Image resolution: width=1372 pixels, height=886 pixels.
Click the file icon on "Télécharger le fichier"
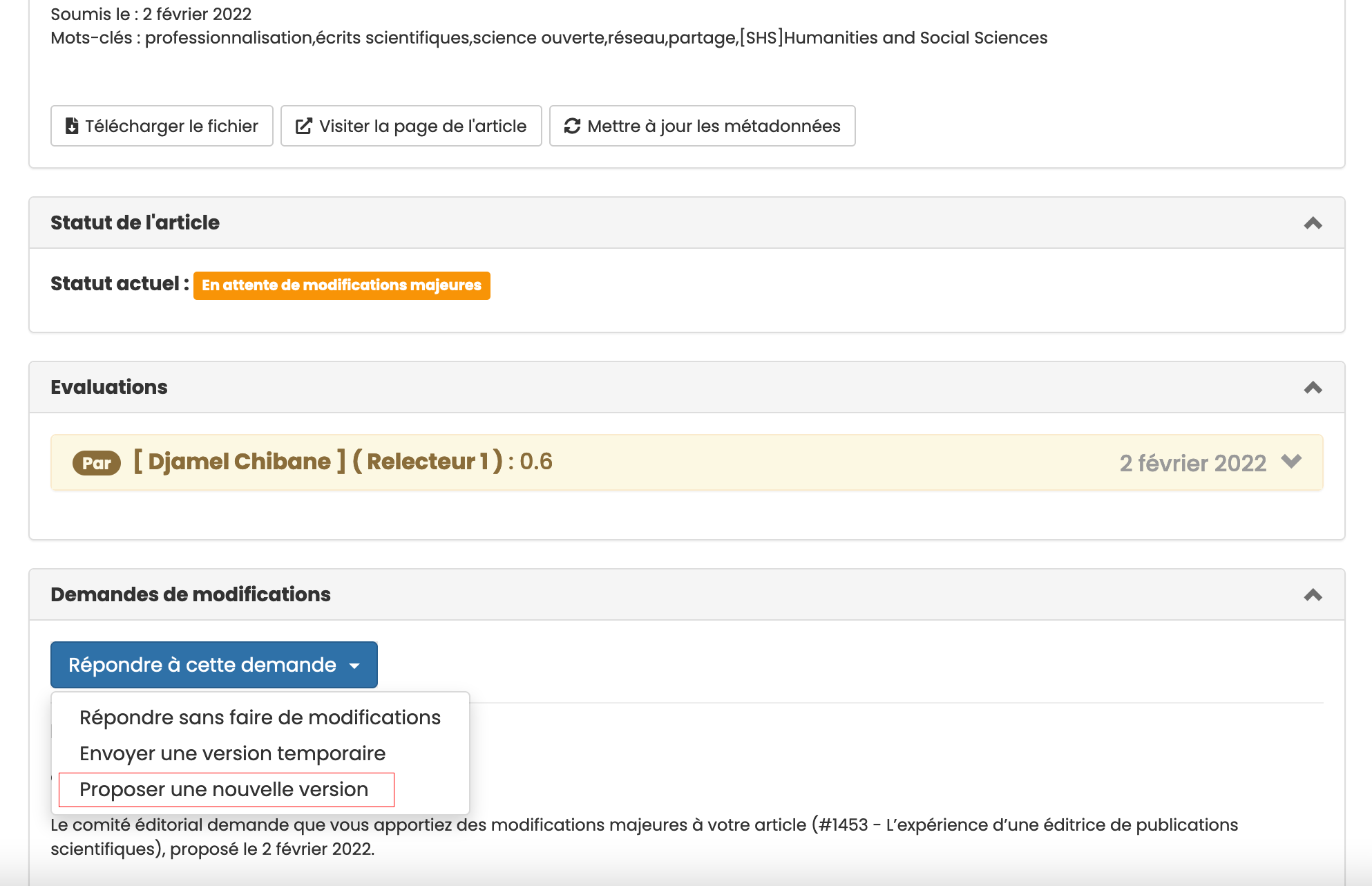click(x=72, y=126)
